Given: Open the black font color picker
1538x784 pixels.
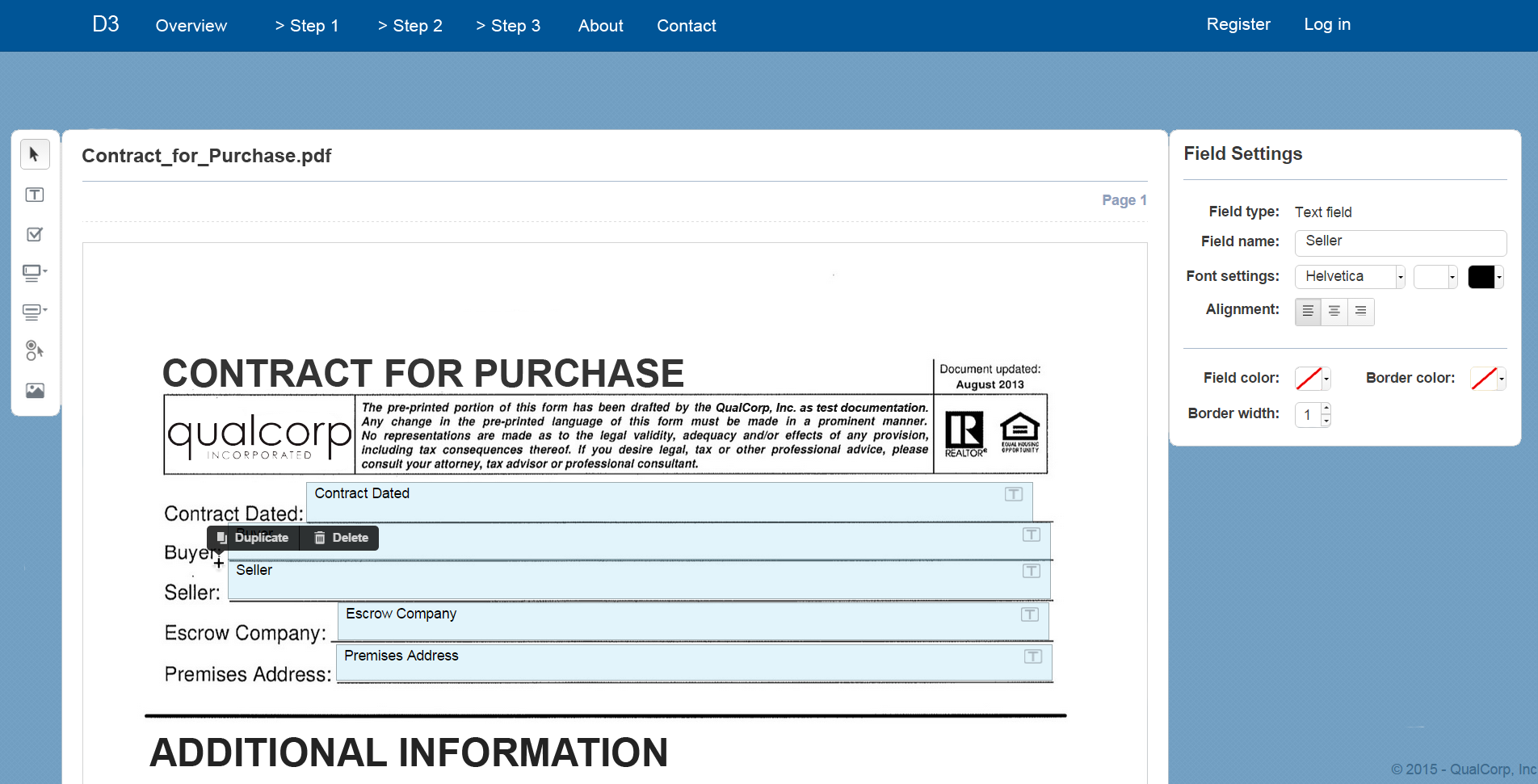Looking at the screenshot, I should click(x=1485, y=277).
